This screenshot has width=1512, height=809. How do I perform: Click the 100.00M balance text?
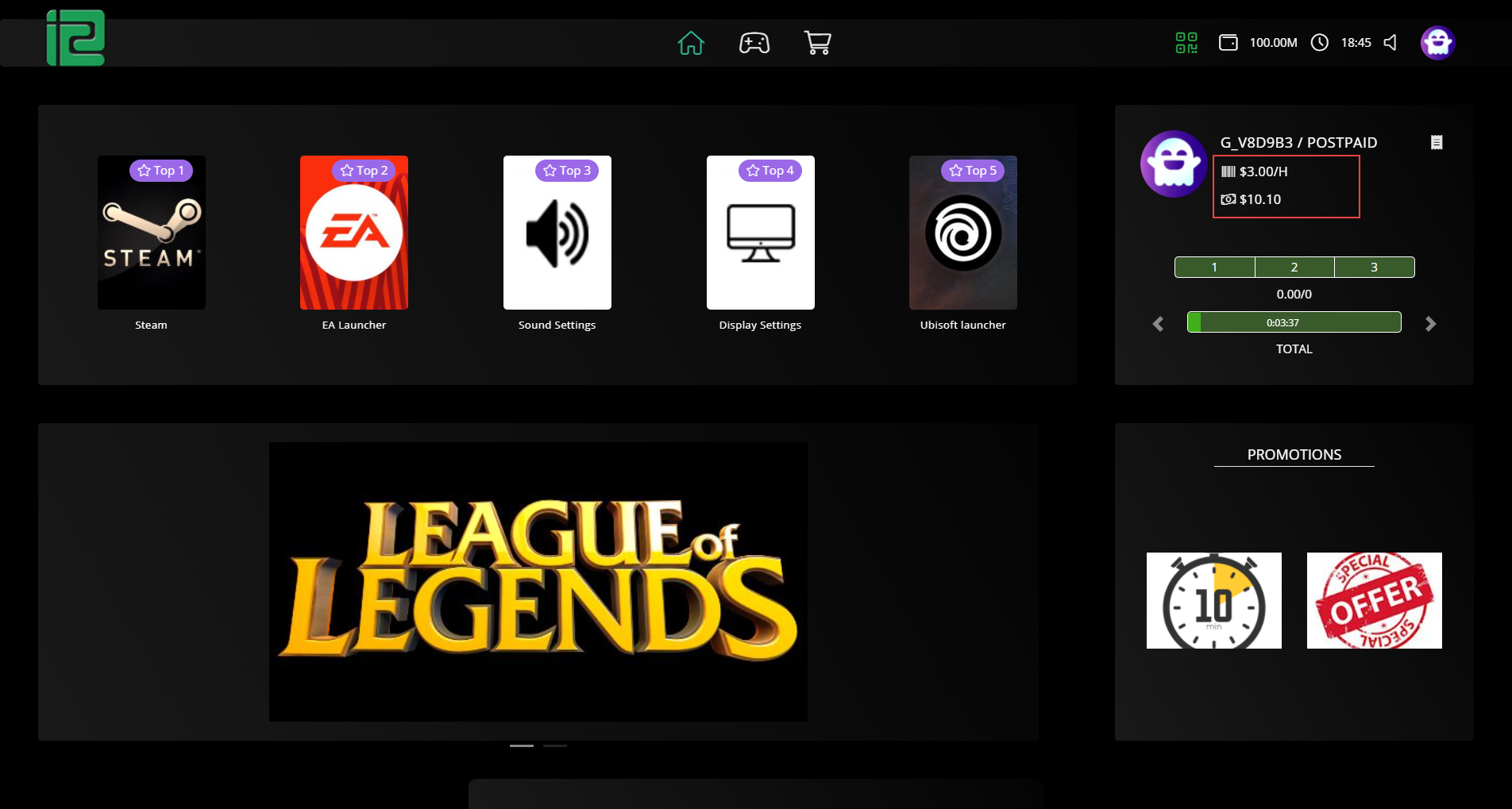[x=1274, y=43]
